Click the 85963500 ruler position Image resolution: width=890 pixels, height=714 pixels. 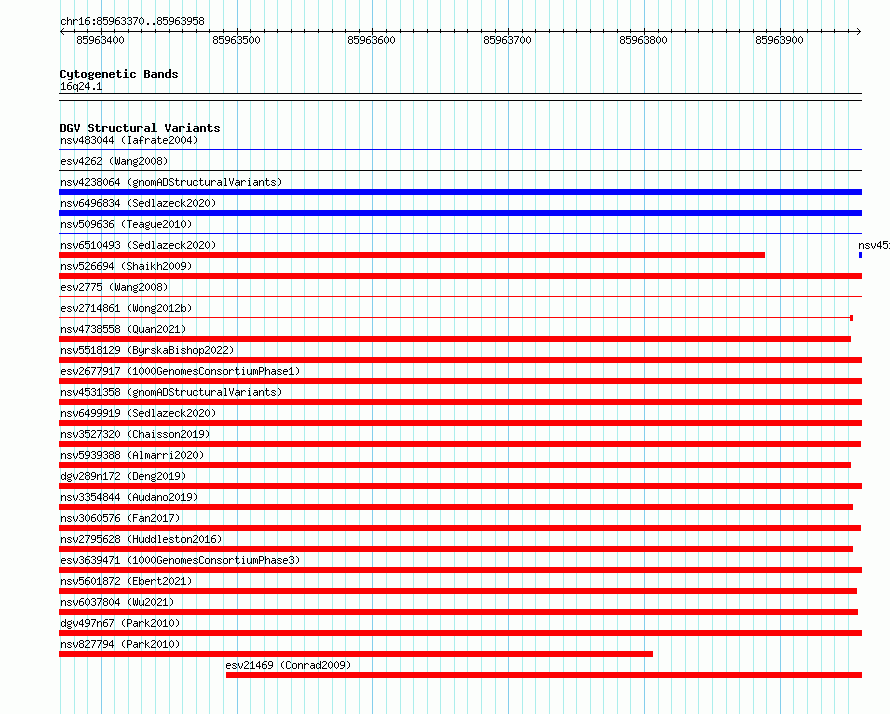point(236,40)
